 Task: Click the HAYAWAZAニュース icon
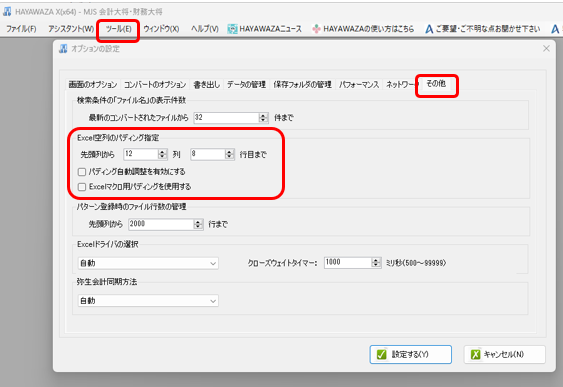tap(232, 29)
